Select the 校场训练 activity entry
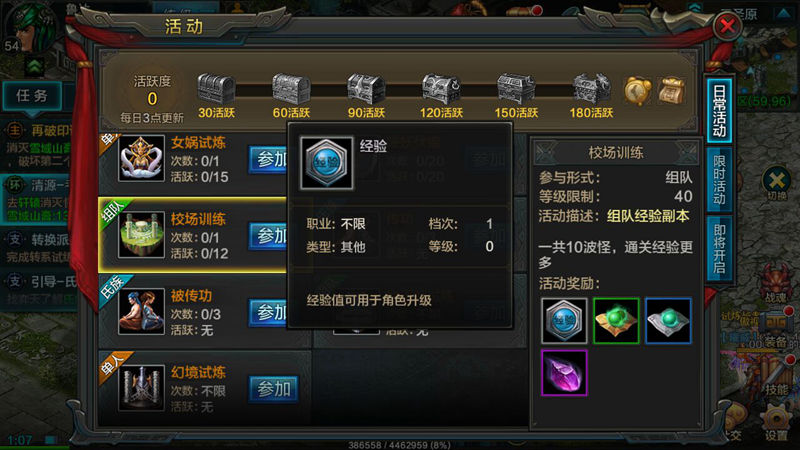This screenshot has width=800, height=450. click(x=193, y=235)
